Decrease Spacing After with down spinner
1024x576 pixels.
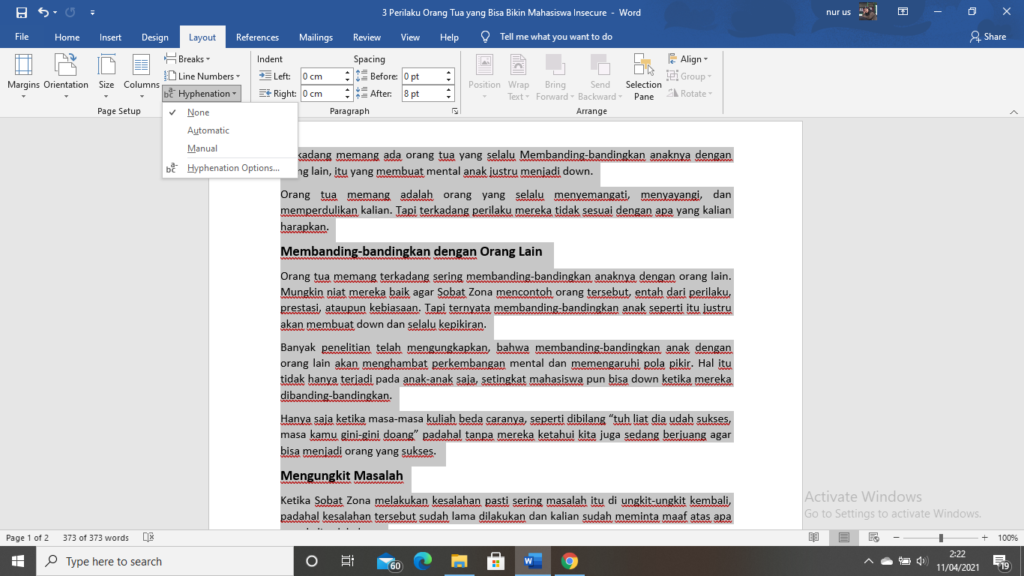[x=449, y=97]
